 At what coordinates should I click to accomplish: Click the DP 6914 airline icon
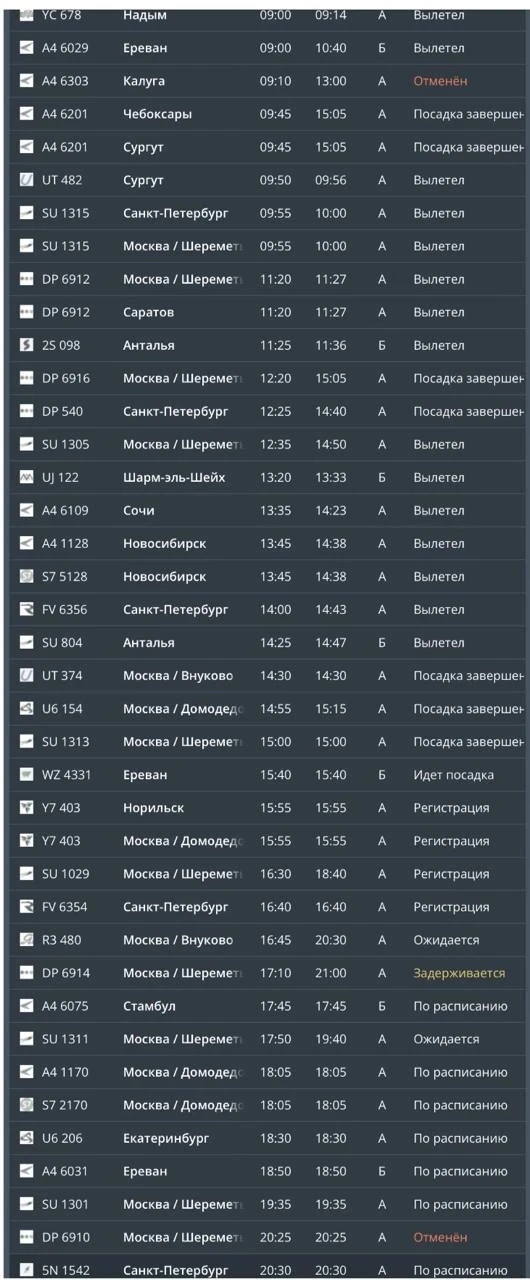27,972
